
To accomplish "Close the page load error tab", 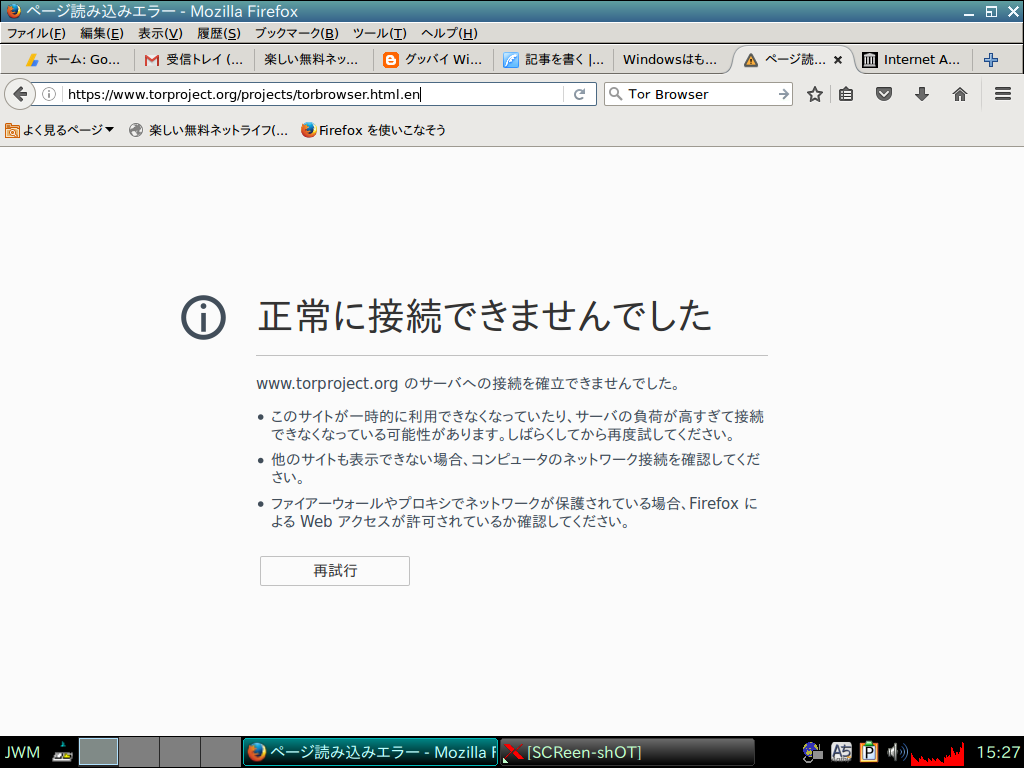I will pyautogui.click(x=838, y=60).
